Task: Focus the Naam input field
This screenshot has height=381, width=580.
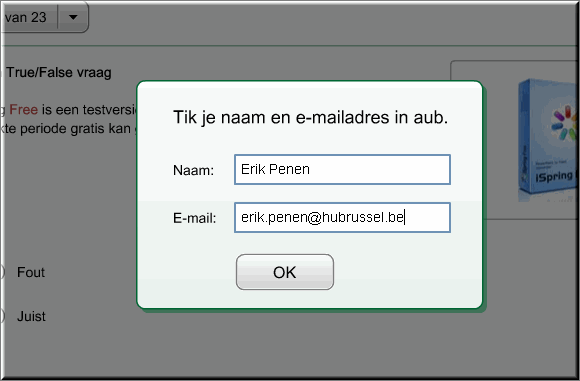Action: pyautogui.click(x=342, y=169)
